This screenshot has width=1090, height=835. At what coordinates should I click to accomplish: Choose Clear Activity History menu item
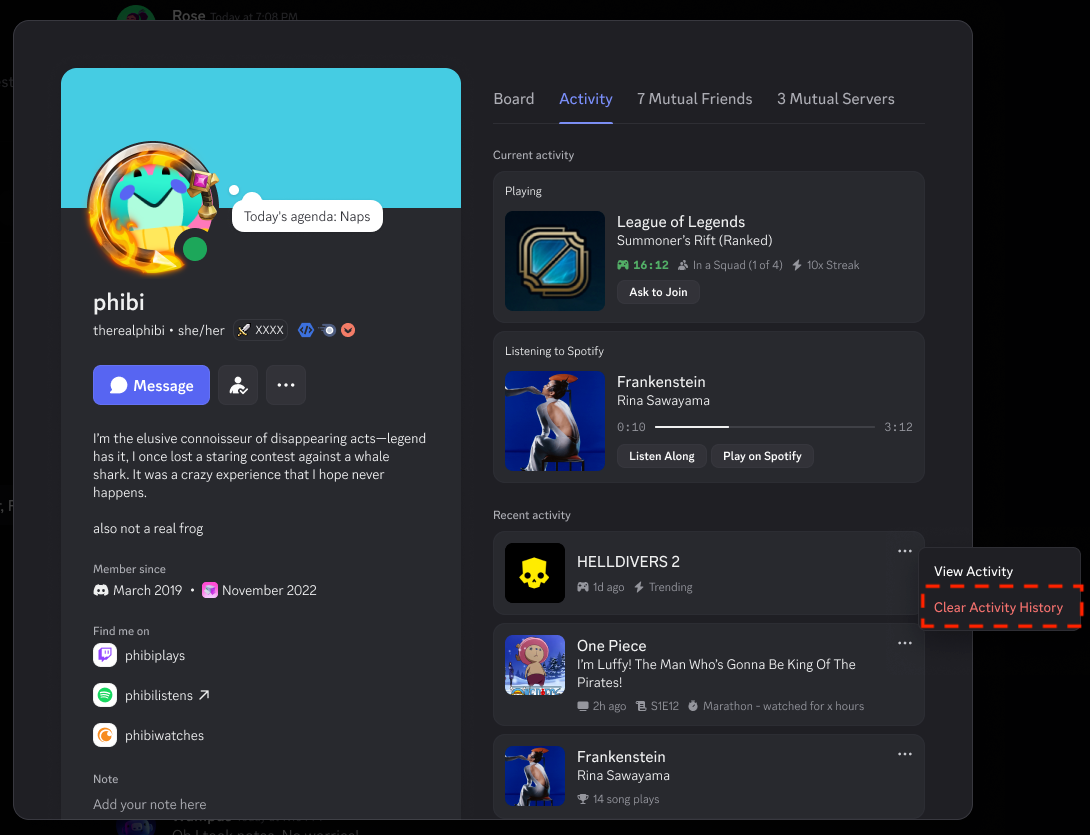tap(1000, 608)
